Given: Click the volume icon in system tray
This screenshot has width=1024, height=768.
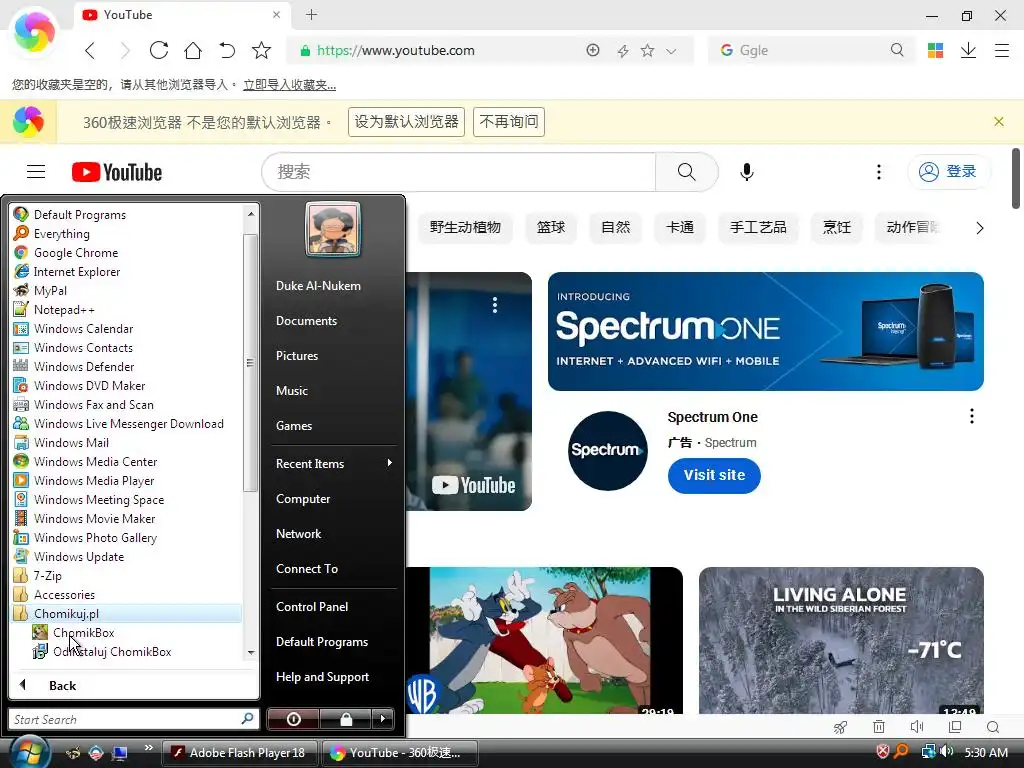Looking at the screenshot, I should pyautogui.click(x=946, y=752).
